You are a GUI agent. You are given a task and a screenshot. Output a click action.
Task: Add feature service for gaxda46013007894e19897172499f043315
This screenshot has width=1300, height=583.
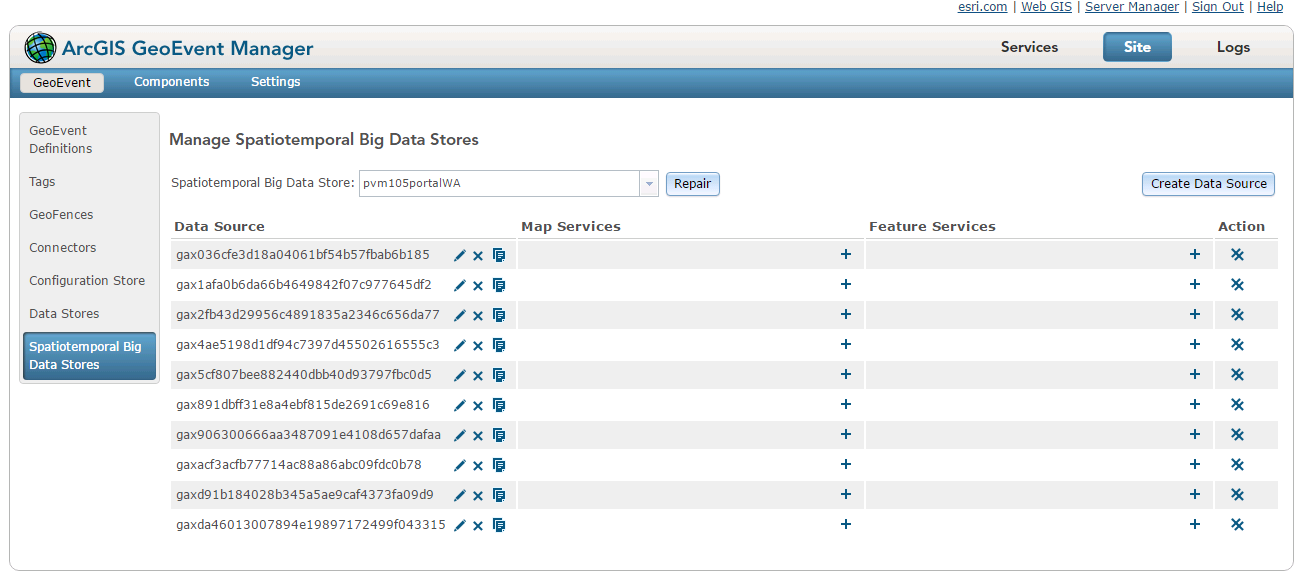pyautogui.click(x=1194, y=524)
